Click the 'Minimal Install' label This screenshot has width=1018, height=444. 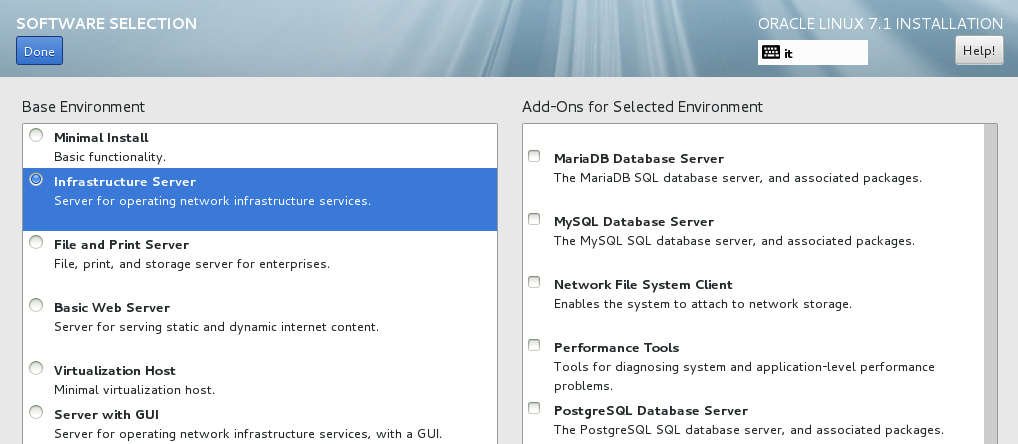(x=101, y=138)
